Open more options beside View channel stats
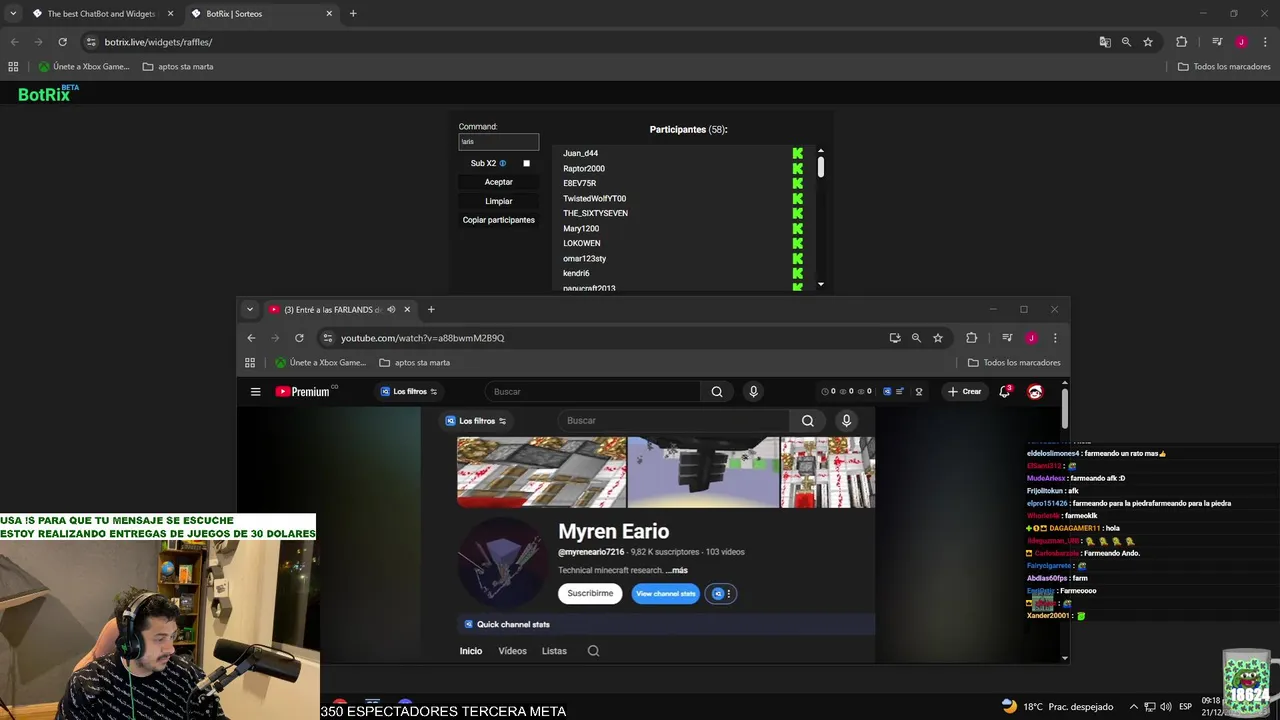Screen dimensions: 1280x720 pos(719,594)
